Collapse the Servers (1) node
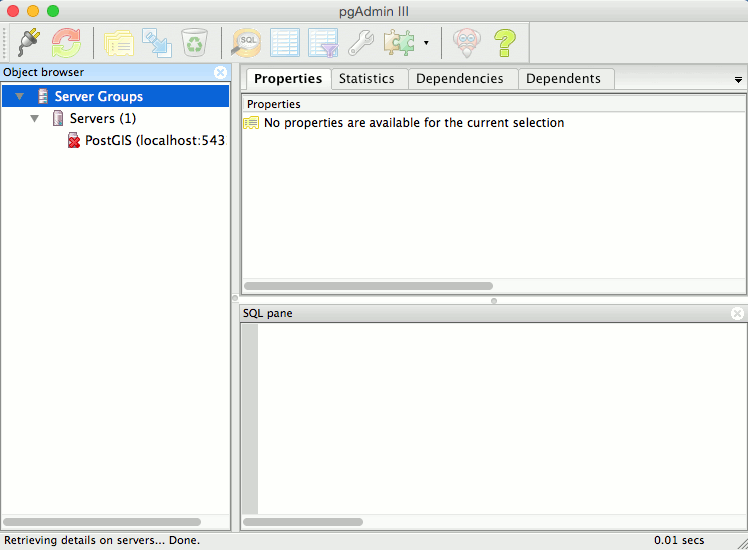Image resolution: width=748 pixels, height=550 pixels. [x=35, y=119]
